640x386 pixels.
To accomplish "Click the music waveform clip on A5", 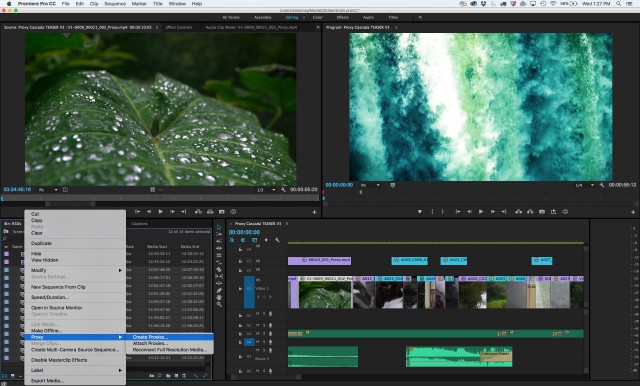I will point(459,357).
